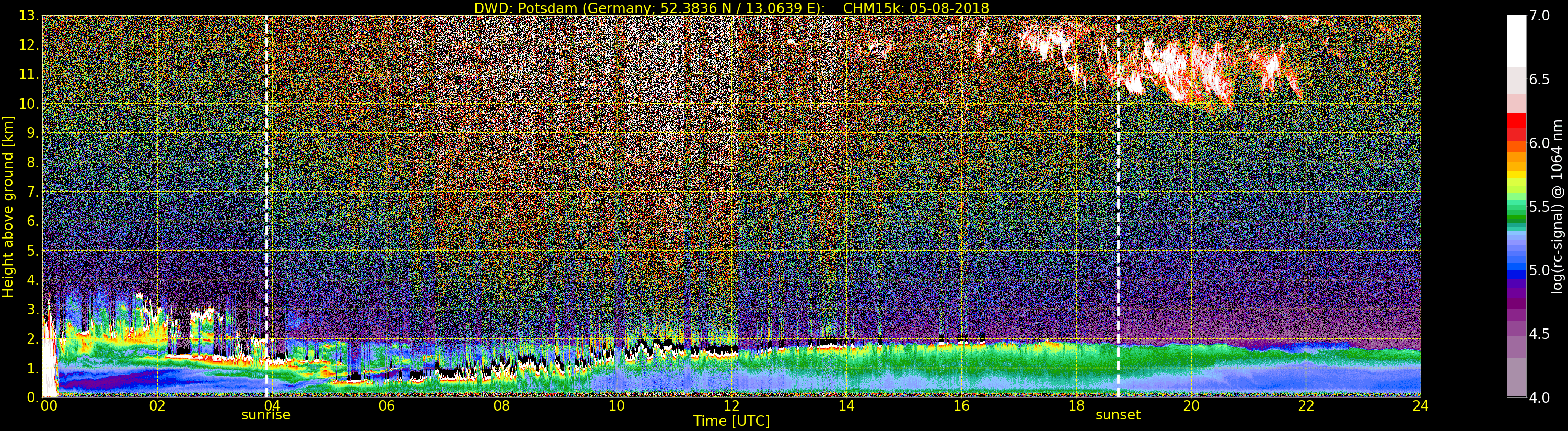This screenshot has height=431, width=1568.
Task: Click the 'Height above ground [km]' axis label
Action: pyautogui.click(x=8, y=207)
